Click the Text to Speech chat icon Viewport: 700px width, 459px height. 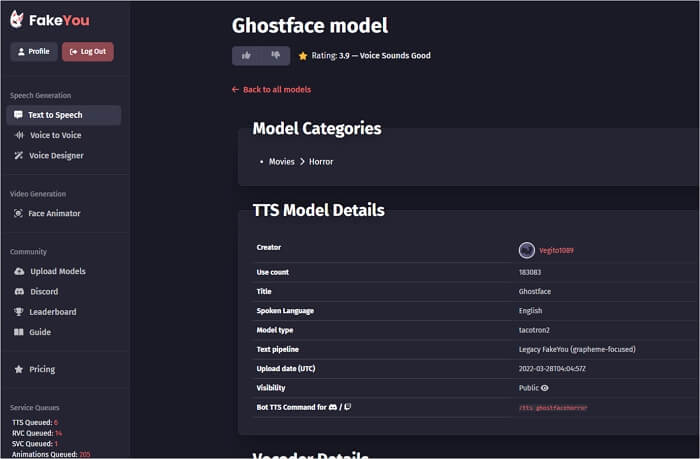[18, 115]
